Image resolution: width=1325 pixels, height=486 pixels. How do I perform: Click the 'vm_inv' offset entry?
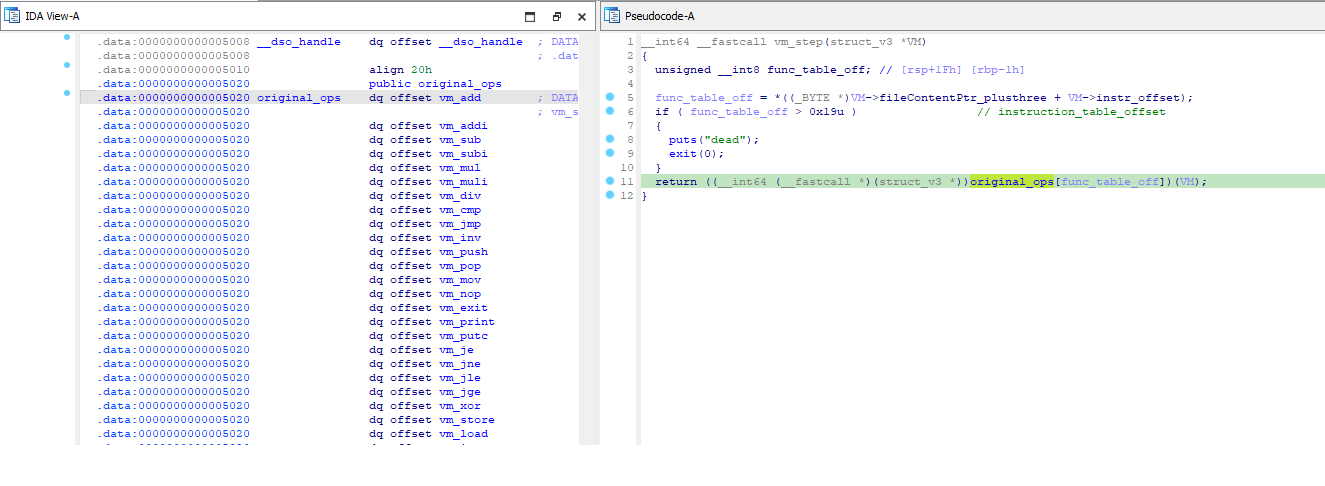point(460,238)
